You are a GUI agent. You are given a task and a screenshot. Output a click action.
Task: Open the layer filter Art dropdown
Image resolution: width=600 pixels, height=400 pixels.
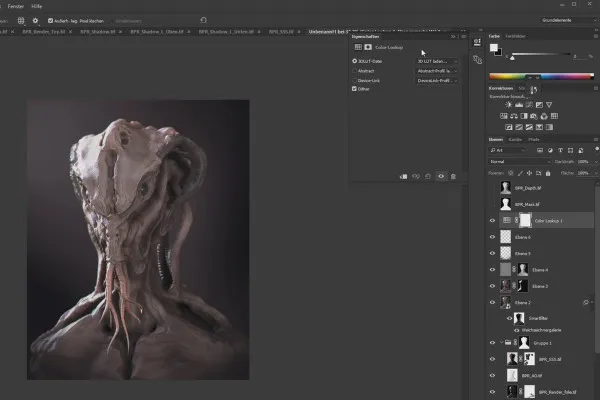508,150
